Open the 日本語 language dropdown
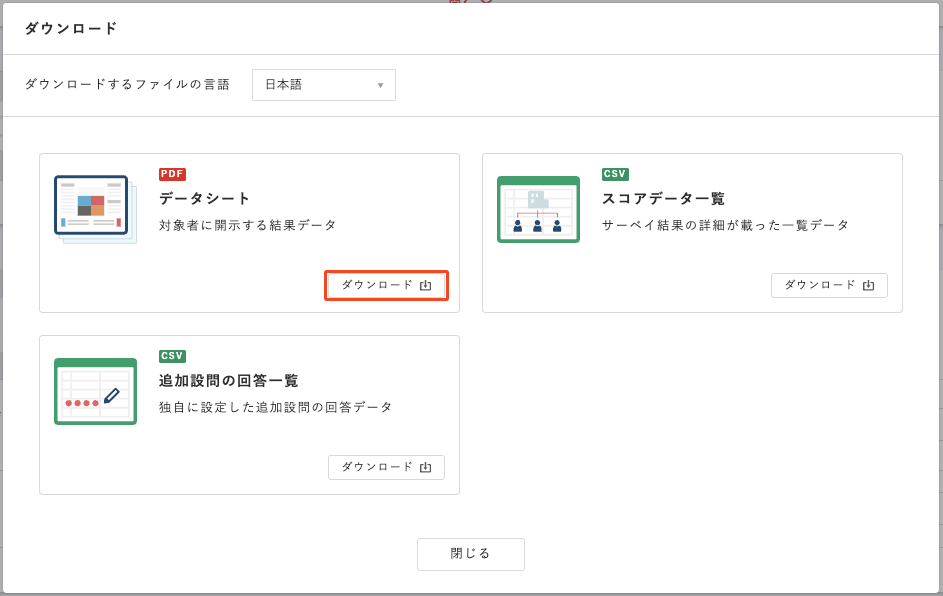943x596 pixels. click(x=324, y=85)
